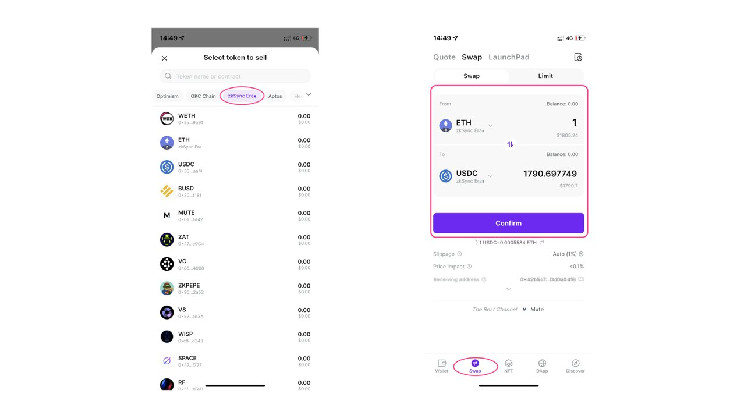Image resolution: width=745 pixels, height=419 pixels.
Task: Click the slippage settings icon next to Auto
Action: (581, 254)
